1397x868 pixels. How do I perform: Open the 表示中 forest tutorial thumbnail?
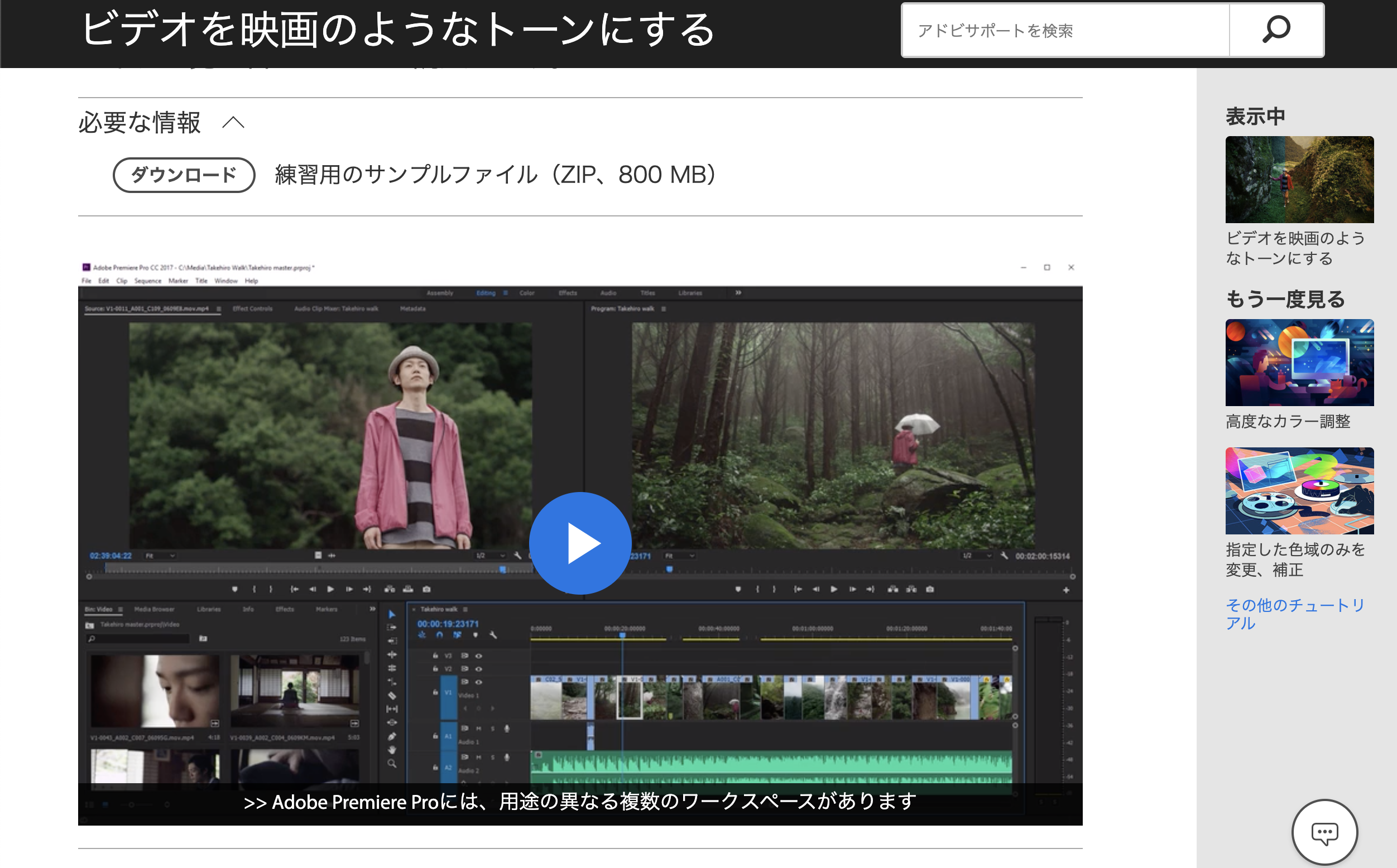[1299, 179]
